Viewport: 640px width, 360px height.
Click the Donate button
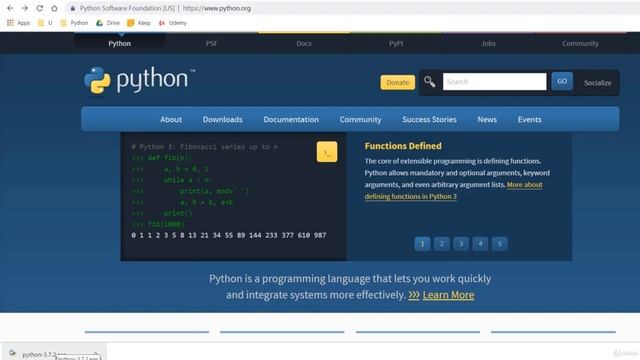pos(398,82)
